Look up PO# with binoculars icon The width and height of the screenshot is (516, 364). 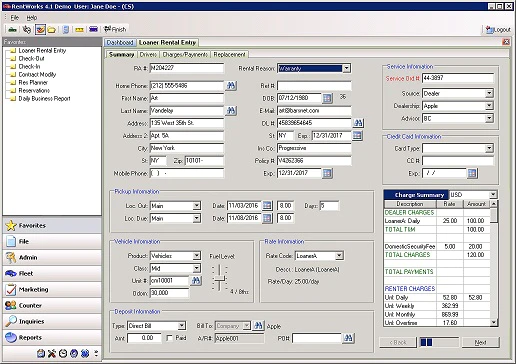pyautogui.click(x=348, y=338)
